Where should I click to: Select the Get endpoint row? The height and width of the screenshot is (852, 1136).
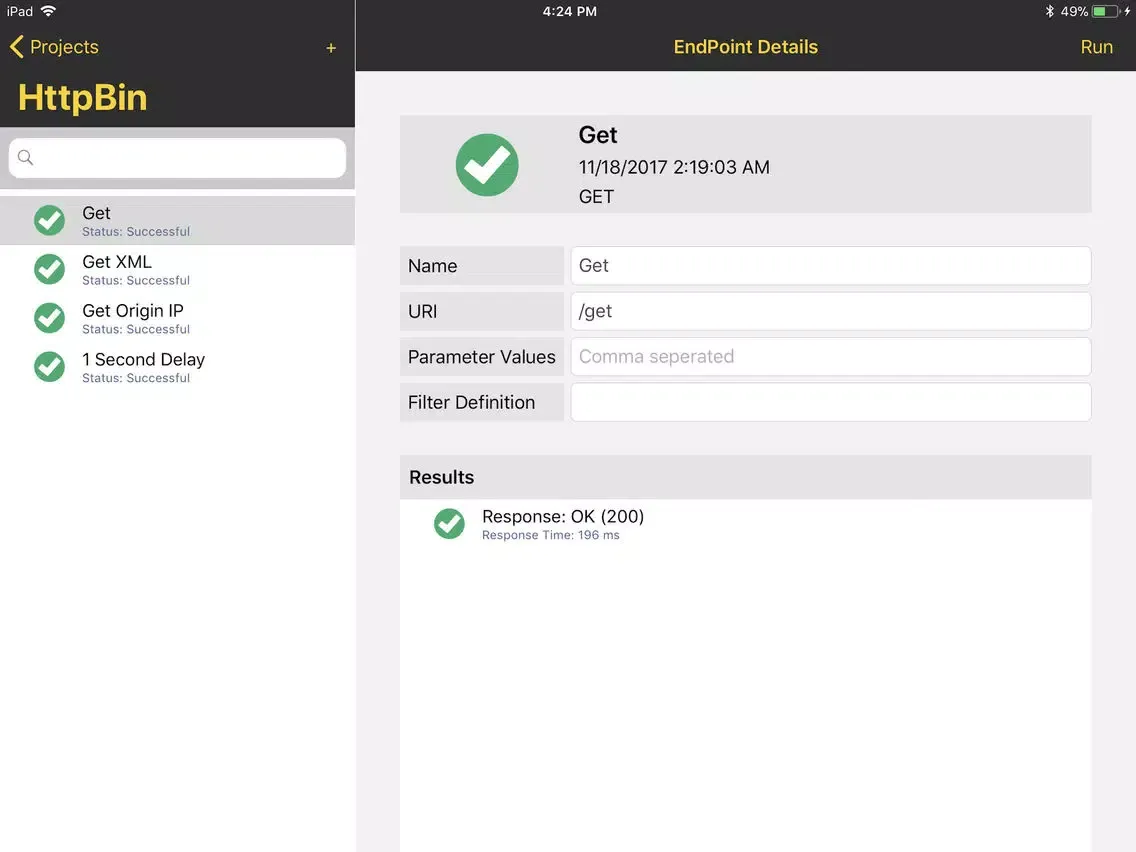(178, 221)
